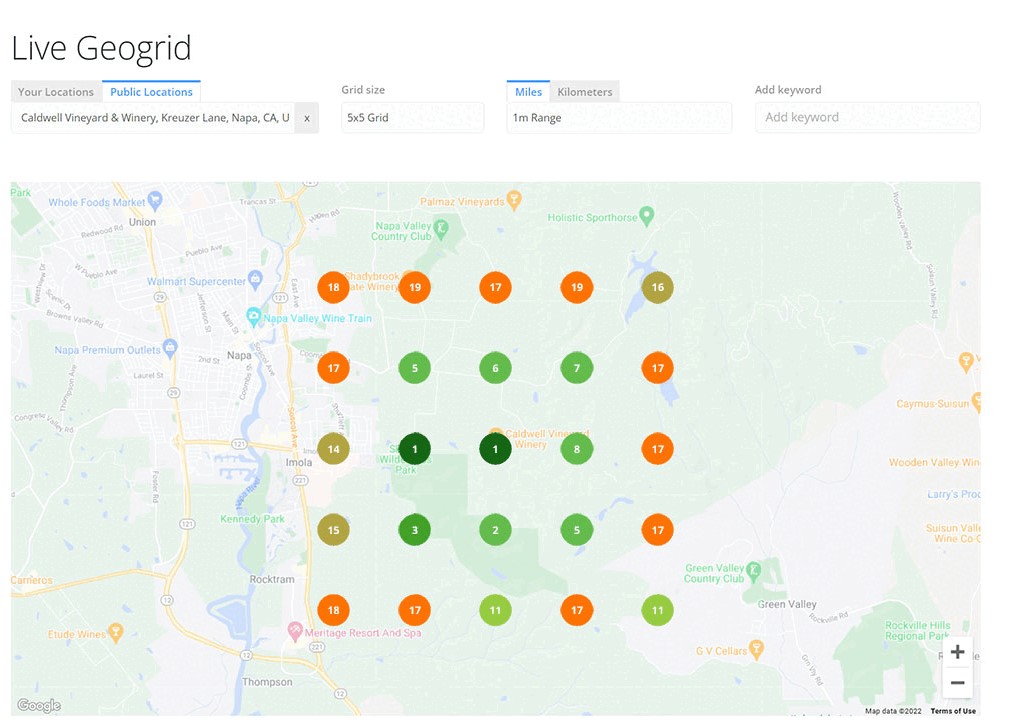This screenshot has height=721, width=1012.
Task: Open the Terms of Use link
Action: [x=953, y=711]
